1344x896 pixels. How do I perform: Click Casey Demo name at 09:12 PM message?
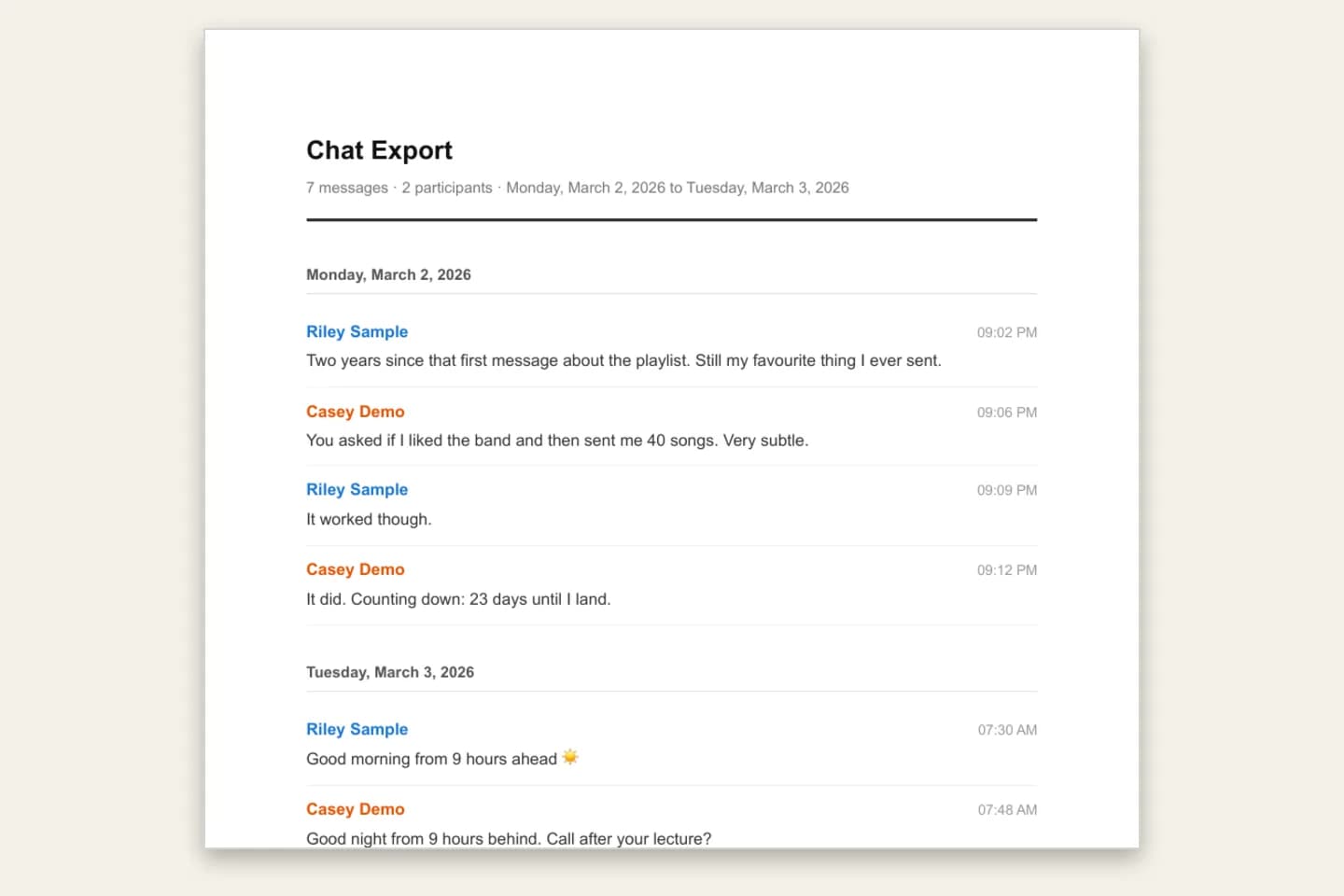point(356,569)
